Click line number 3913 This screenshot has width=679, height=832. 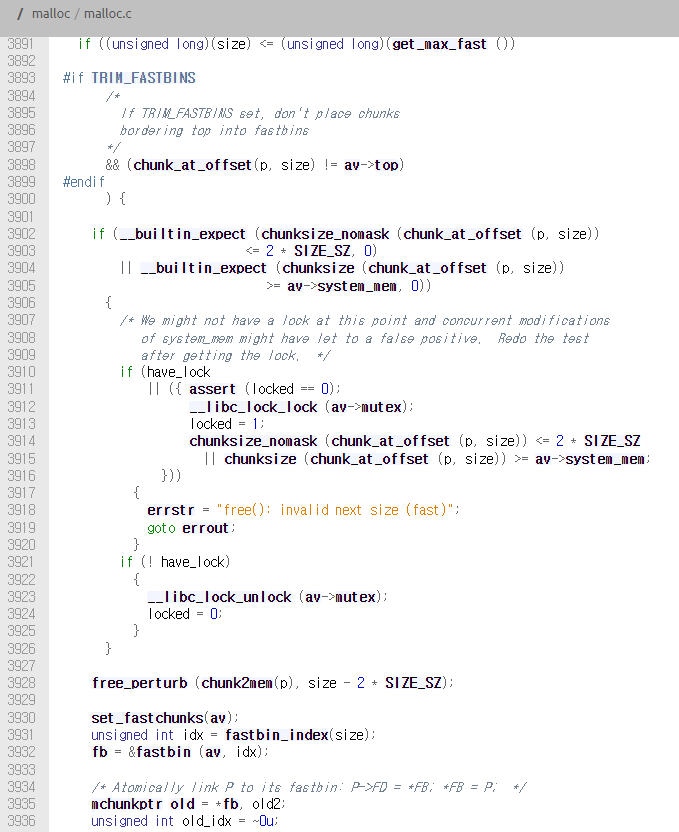tap(21, 424)
